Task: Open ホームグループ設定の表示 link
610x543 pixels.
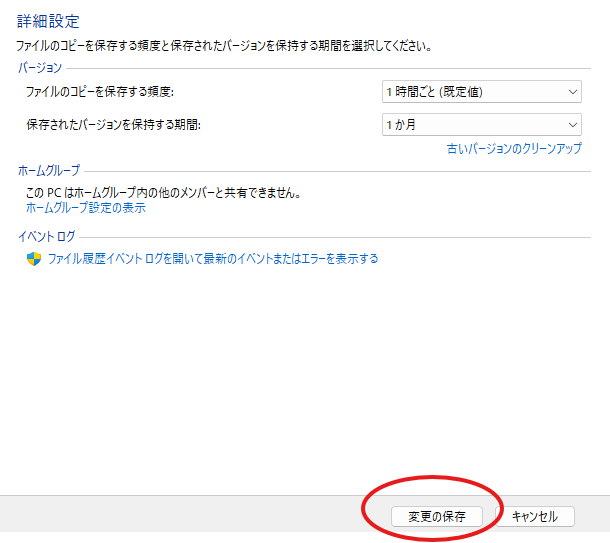Action: coord(86,208)
